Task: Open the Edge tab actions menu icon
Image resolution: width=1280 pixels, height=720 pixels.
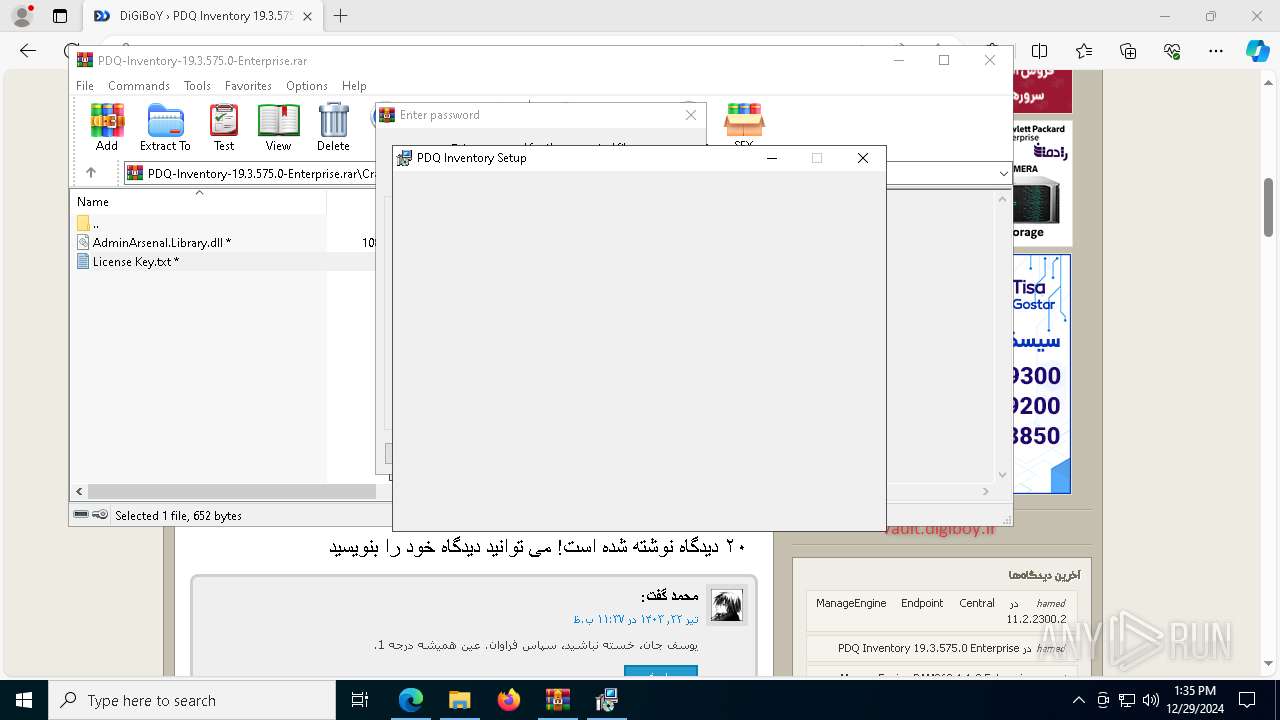Action: point(60,16)
